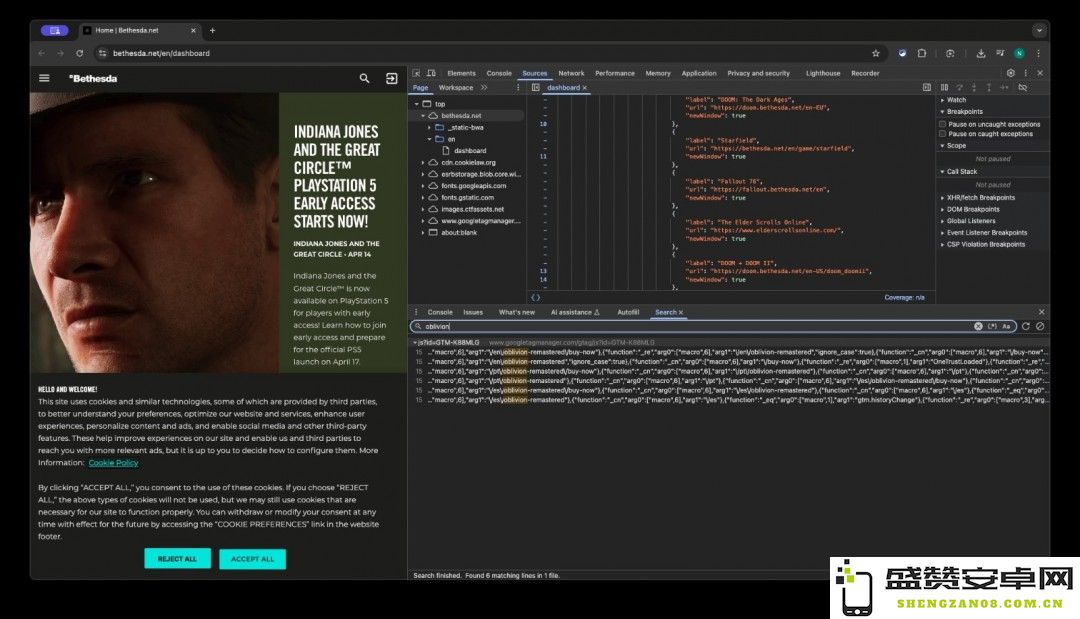Click the Bethesda sign-in icon
Screen dimensions: 1080x619
coord(391,78)
